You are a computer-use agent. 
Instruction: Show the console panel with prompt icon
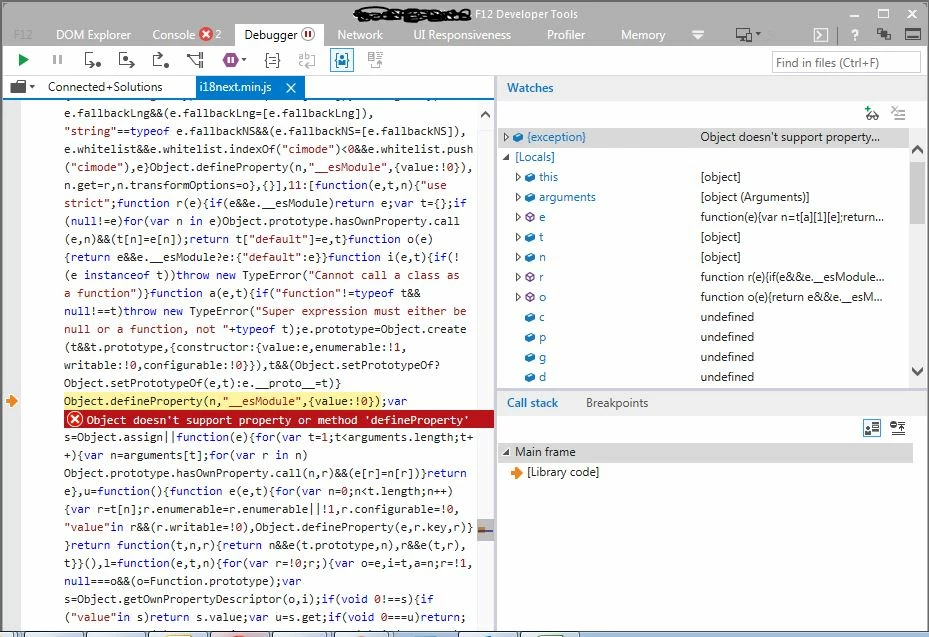tap(821, 35)
